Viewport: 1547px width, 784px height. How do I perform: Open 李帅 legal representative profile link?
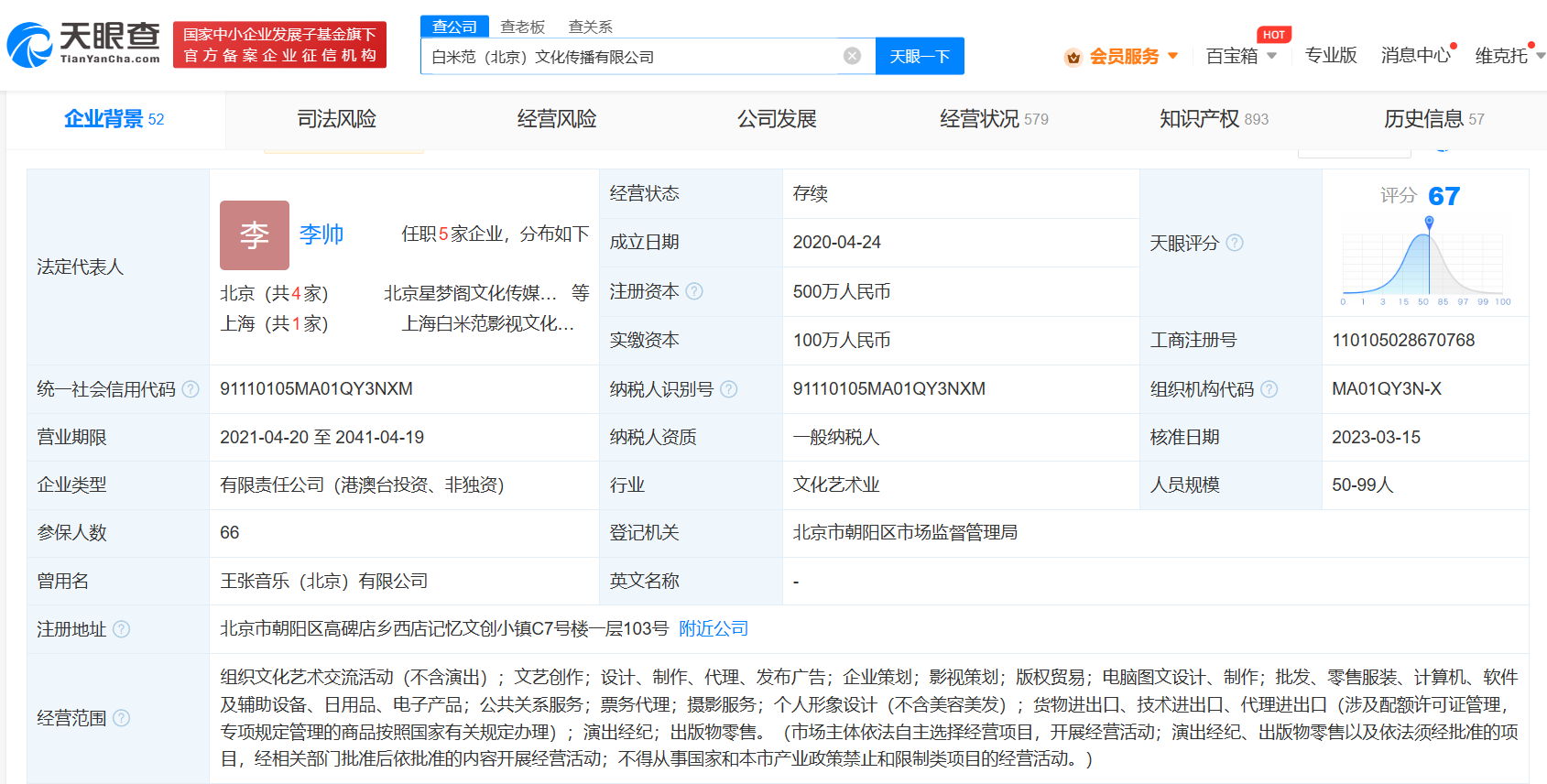click(321, 234)
